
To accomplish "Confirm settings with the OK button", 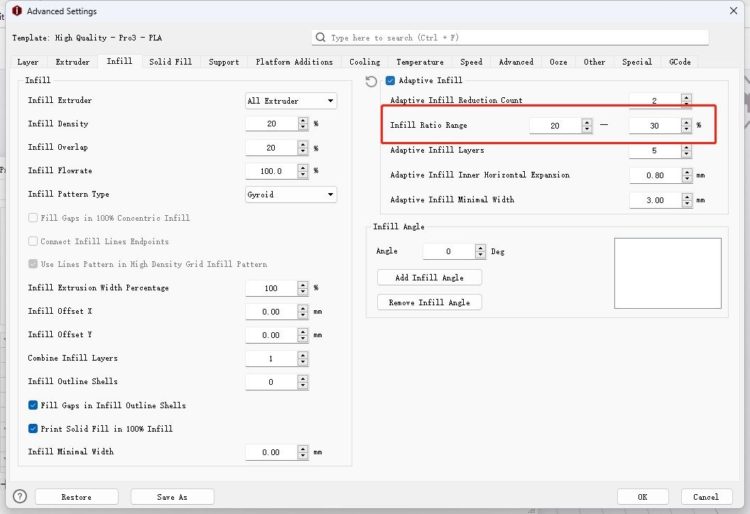I will coord(642,497).
